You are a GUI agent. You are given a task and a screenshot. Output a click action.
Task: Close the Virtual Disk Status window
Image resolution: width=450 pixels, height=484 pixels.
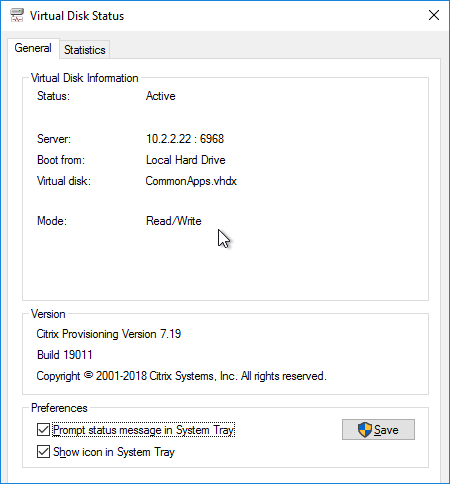coord(434,15)
